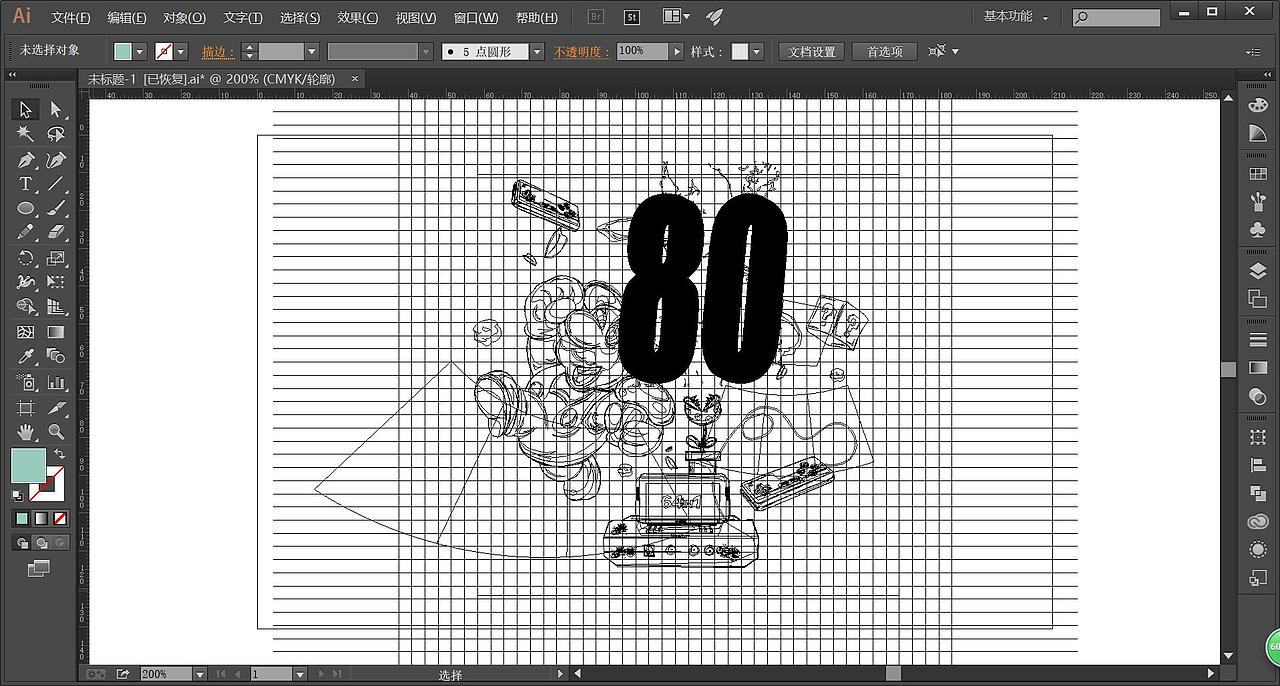Select the Scale tool
The width and height of the screenshot is (1280, 686).
pyautogui.click(x=56, y=258)
